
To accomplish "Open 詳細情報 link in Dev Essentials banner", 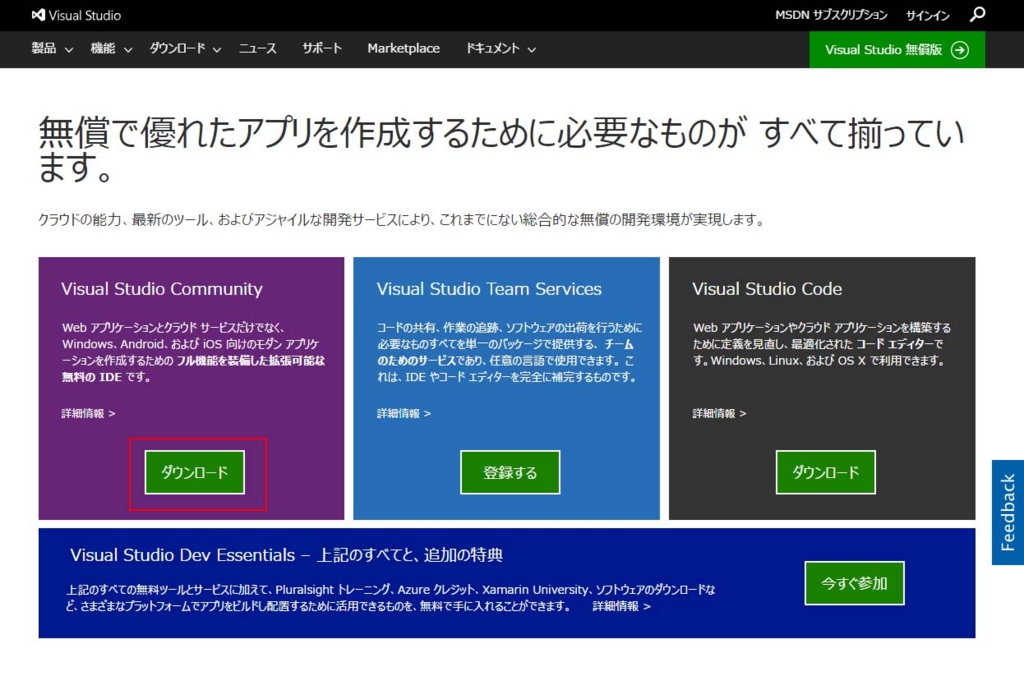I will (621, 606).
